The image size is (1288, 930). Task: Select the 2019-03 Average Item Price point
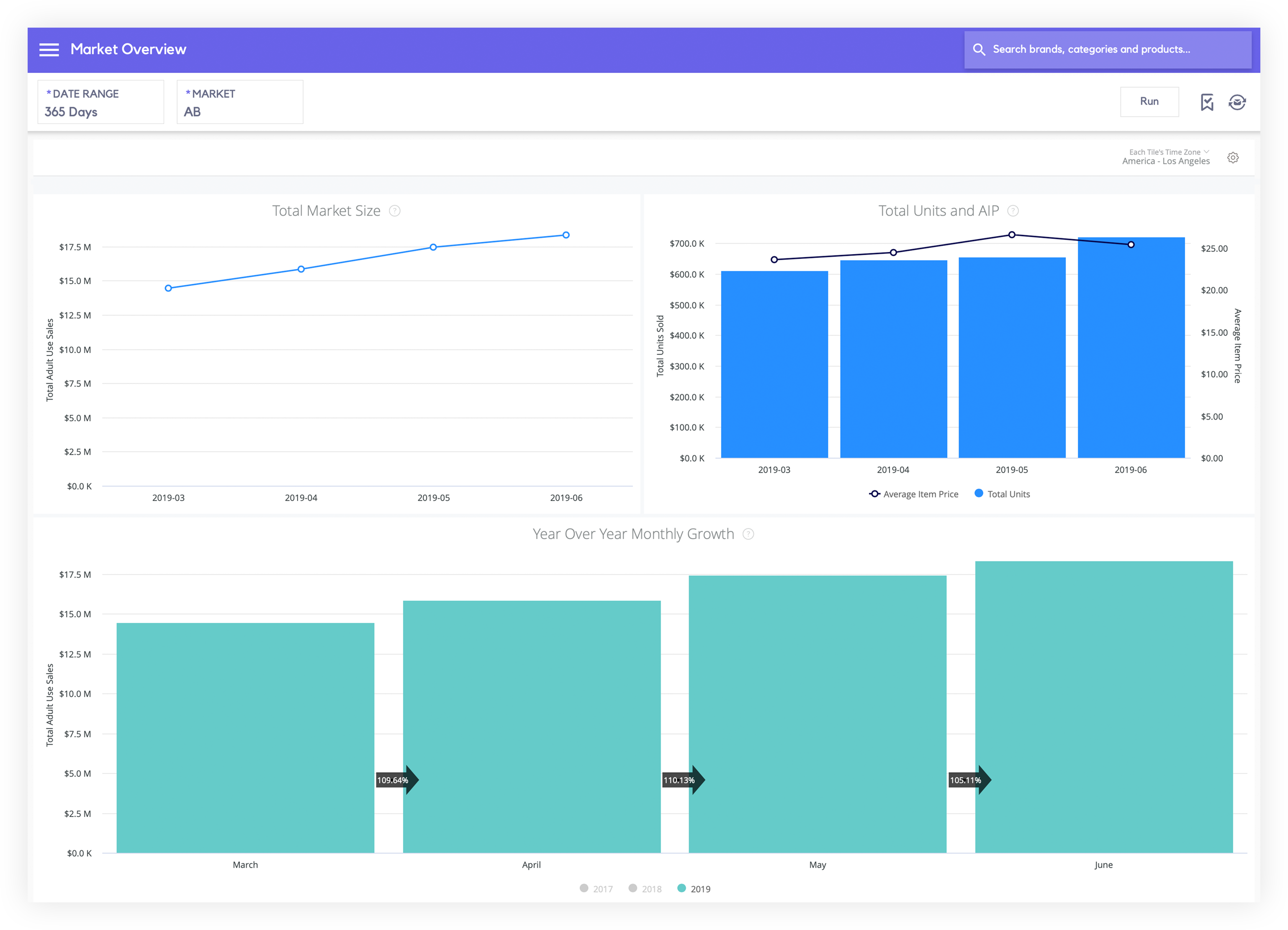[x=774, y=260]
